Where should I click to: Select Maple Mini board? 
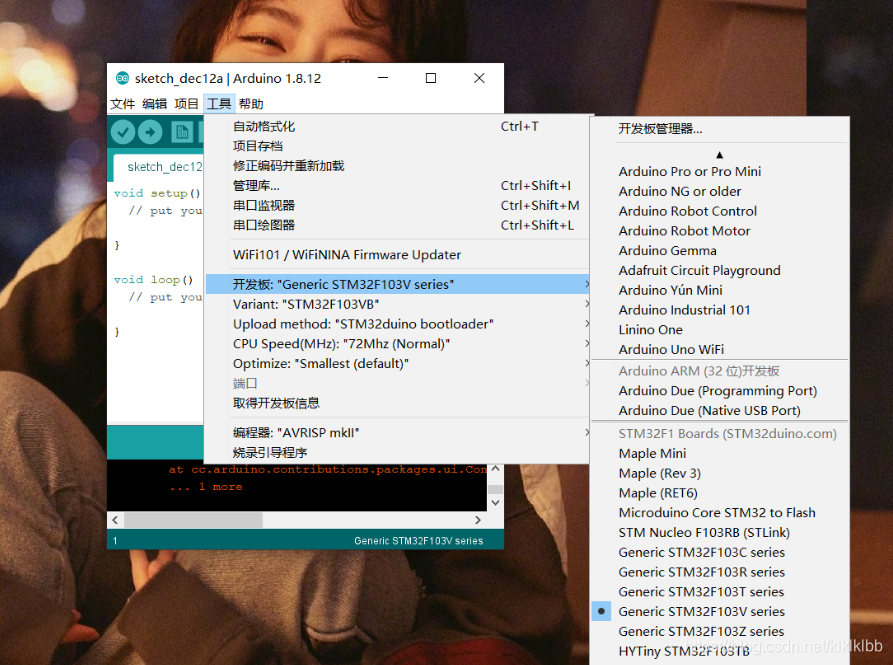coord(720,454)
